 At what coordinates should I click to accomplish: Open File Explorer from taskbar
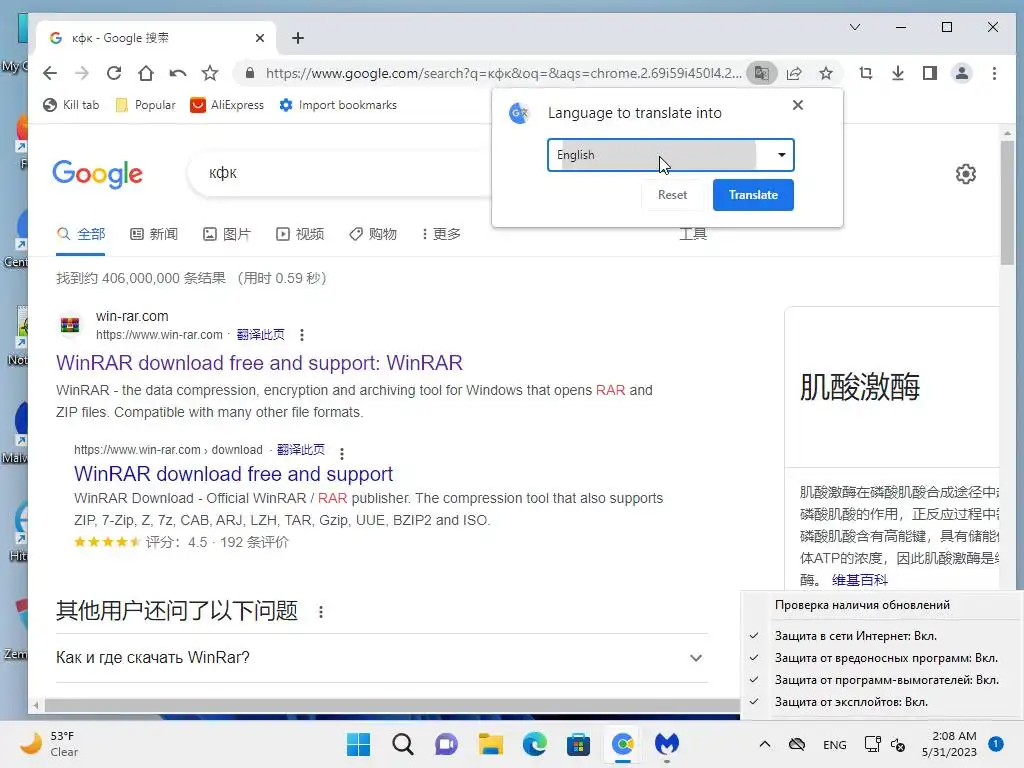point(490,744)
